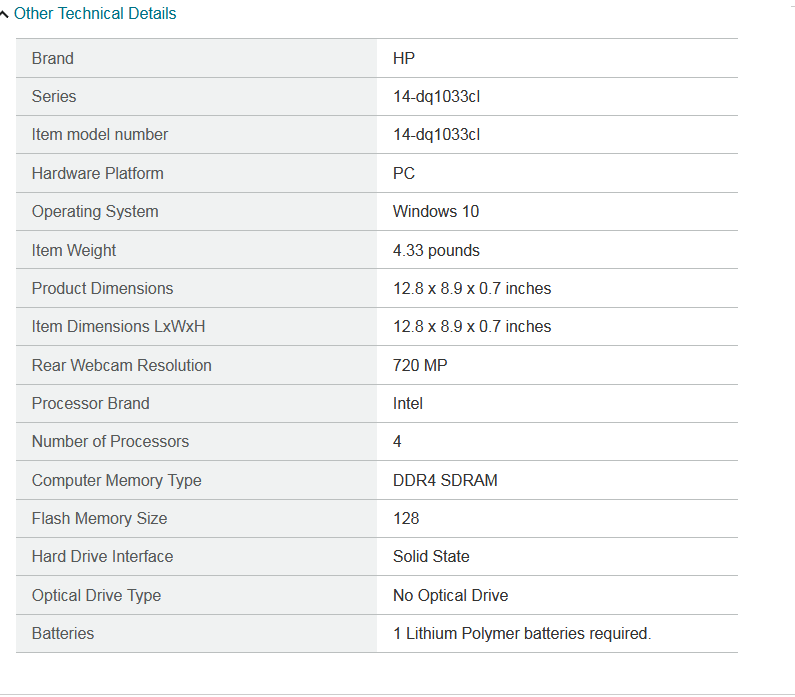The height and width of the screenshot is (697, 795).
Task: Click the Processor Brand Intel value
Action: tap(408, 403)
